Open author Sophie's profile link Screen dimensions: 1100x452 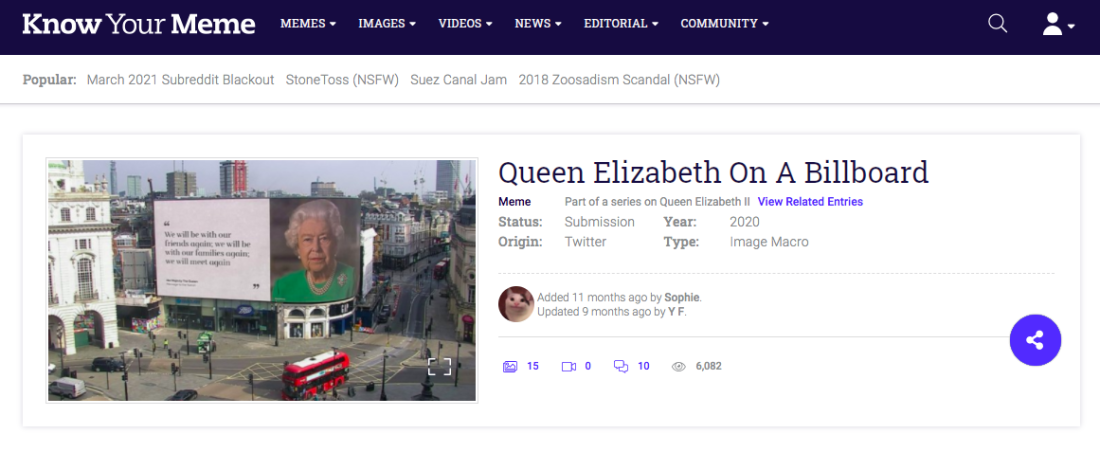coord(682,298)
